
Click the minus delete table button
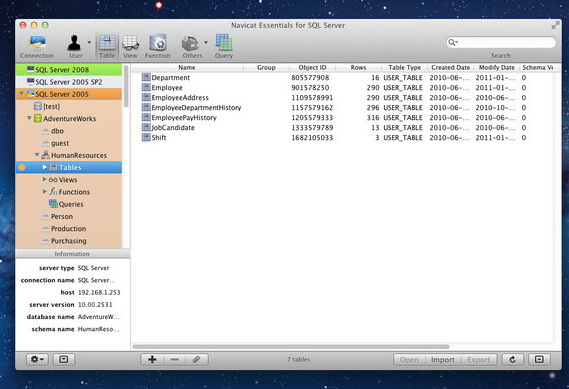(175, 359)
